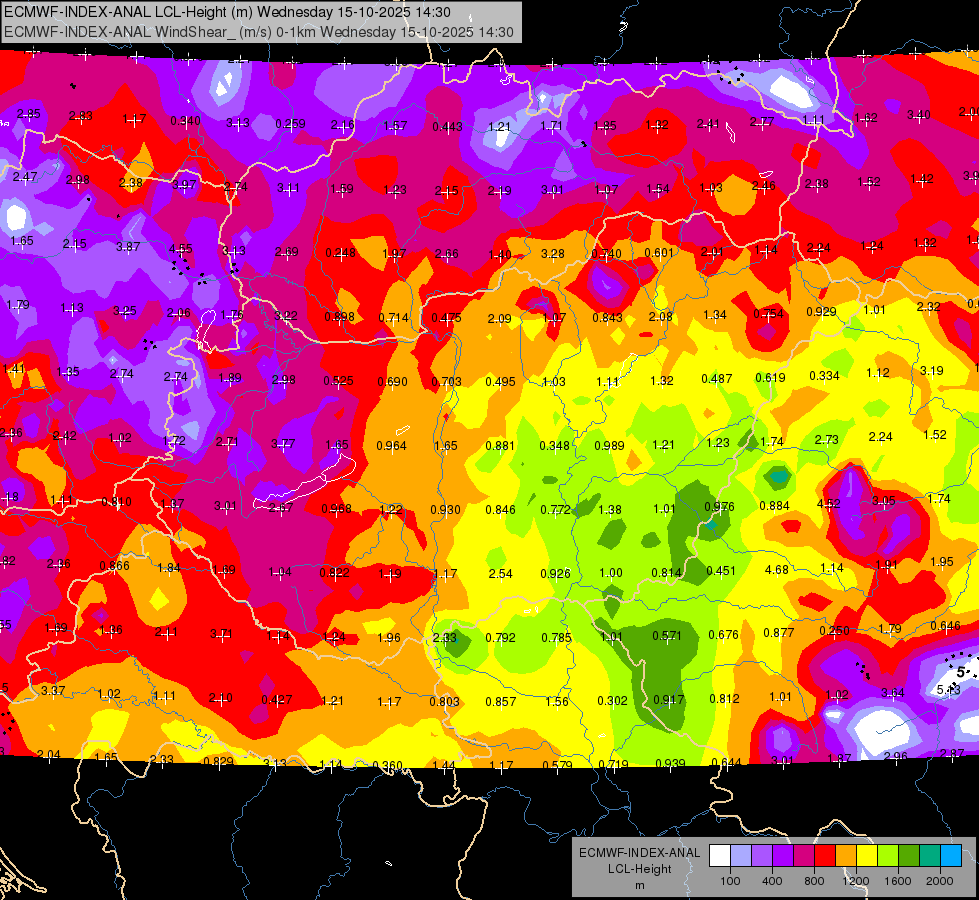Image resolution: width=979 pixels, height=900 pixels.
Task: Click the magenta legend swatch
Action: pyautogui.click(x=804, y=856)
